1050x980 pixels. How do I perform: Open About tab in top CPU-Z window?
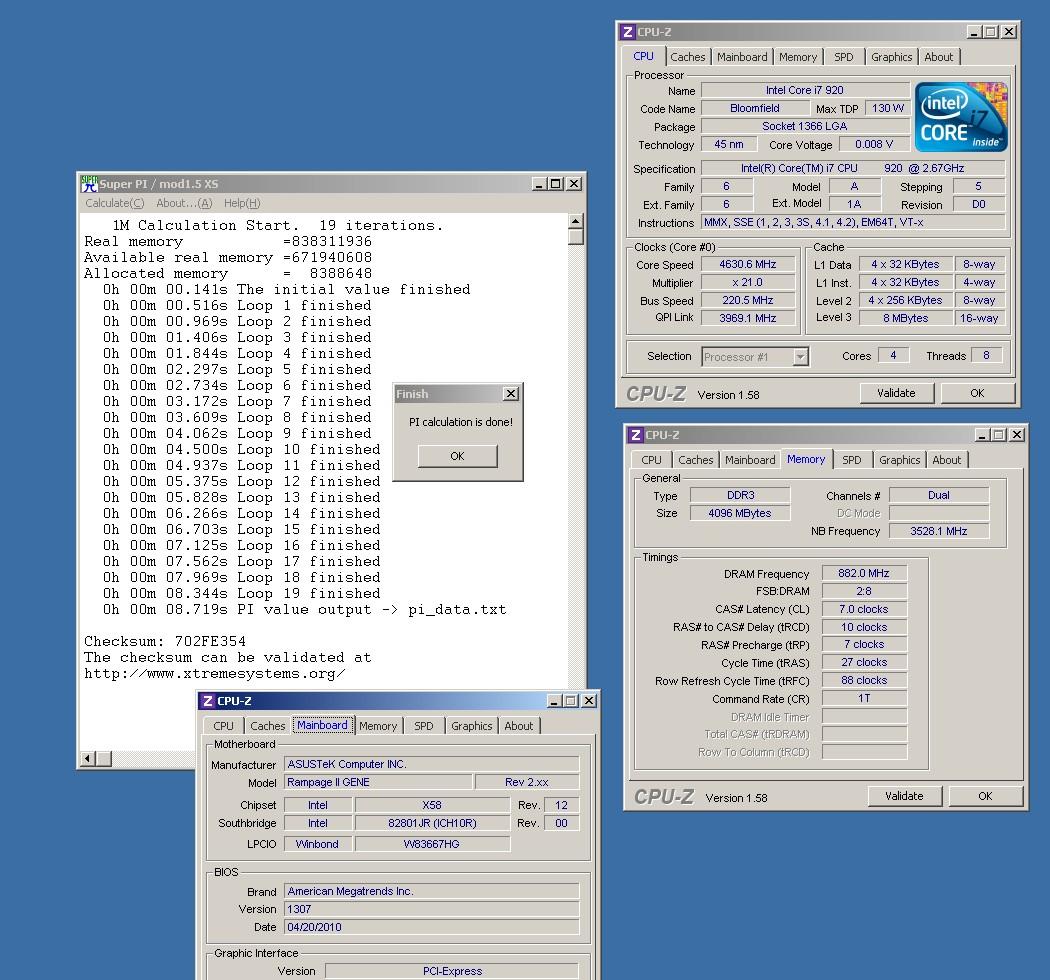(x=939, y=57)
